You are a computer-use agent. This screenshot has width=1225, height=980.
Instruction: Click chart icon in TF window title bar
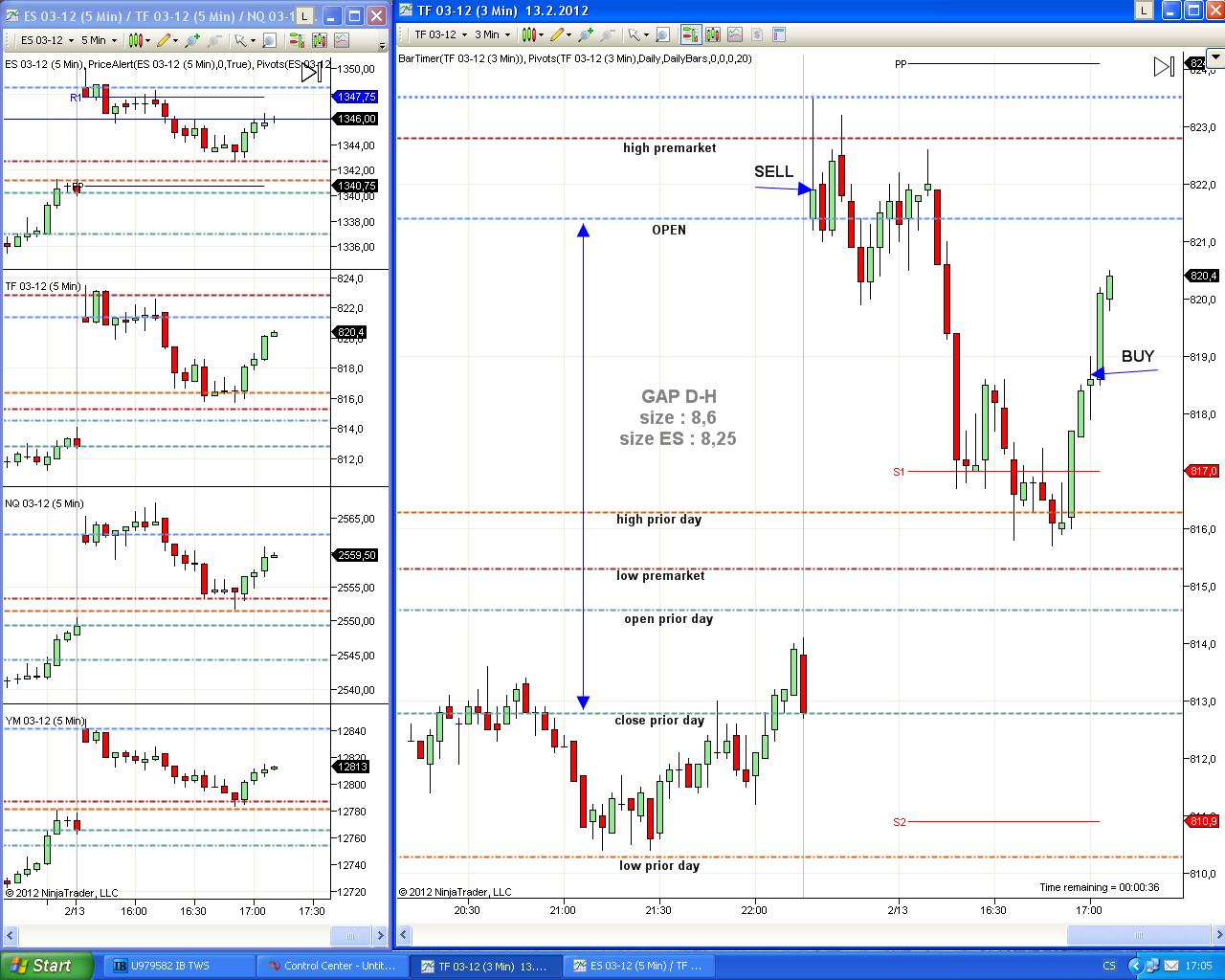click(x=406, y=11)
